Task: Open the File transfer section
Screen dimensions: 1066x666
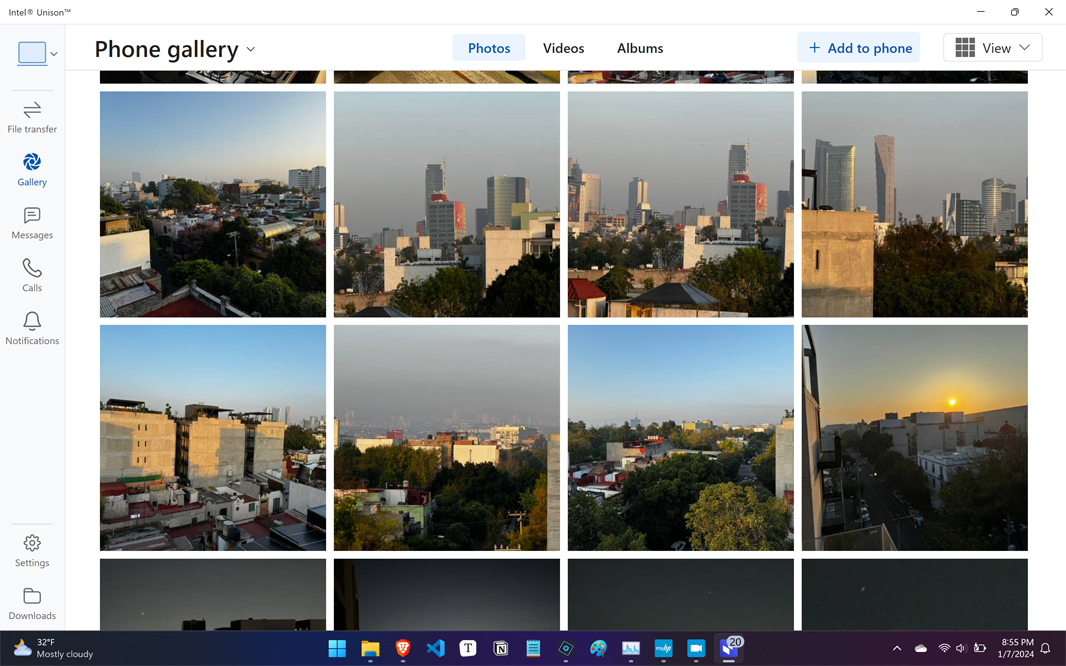Action: coord(32,116)
